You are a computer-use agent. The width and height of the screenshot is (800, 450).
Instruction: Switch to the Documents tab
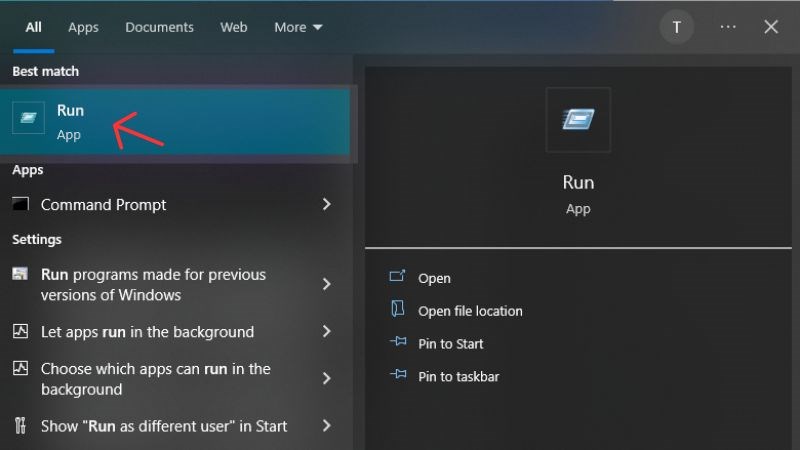point(159,27)
